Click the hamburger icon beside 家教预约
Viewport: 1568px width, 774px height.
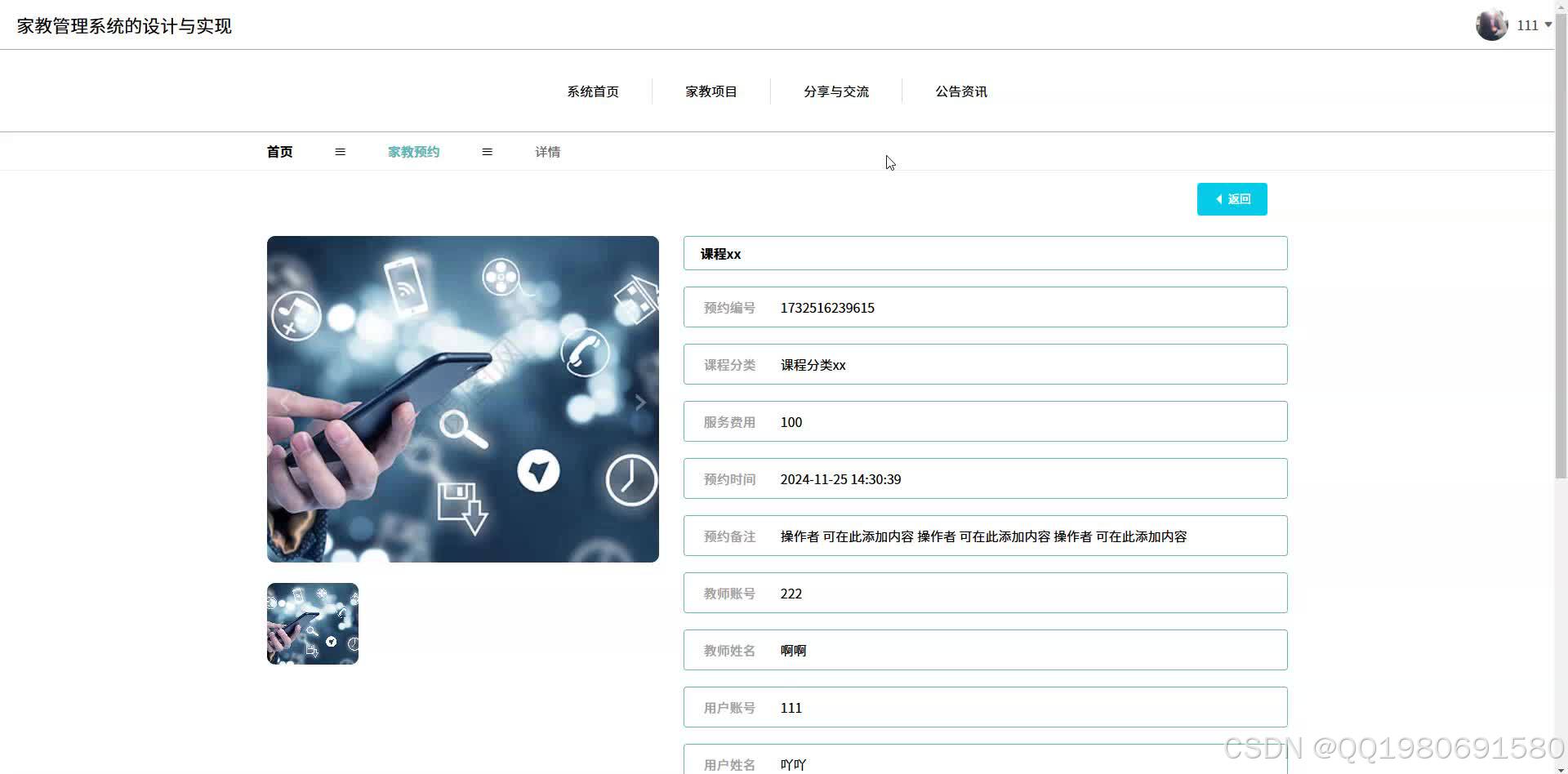(x=488, y=152)
